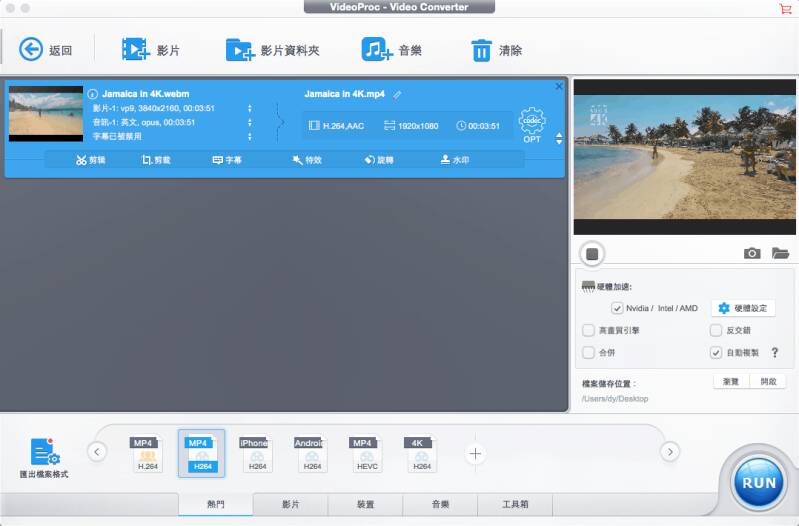Open the shopping cart icon

pyautogui.click(x=785, y=8)
